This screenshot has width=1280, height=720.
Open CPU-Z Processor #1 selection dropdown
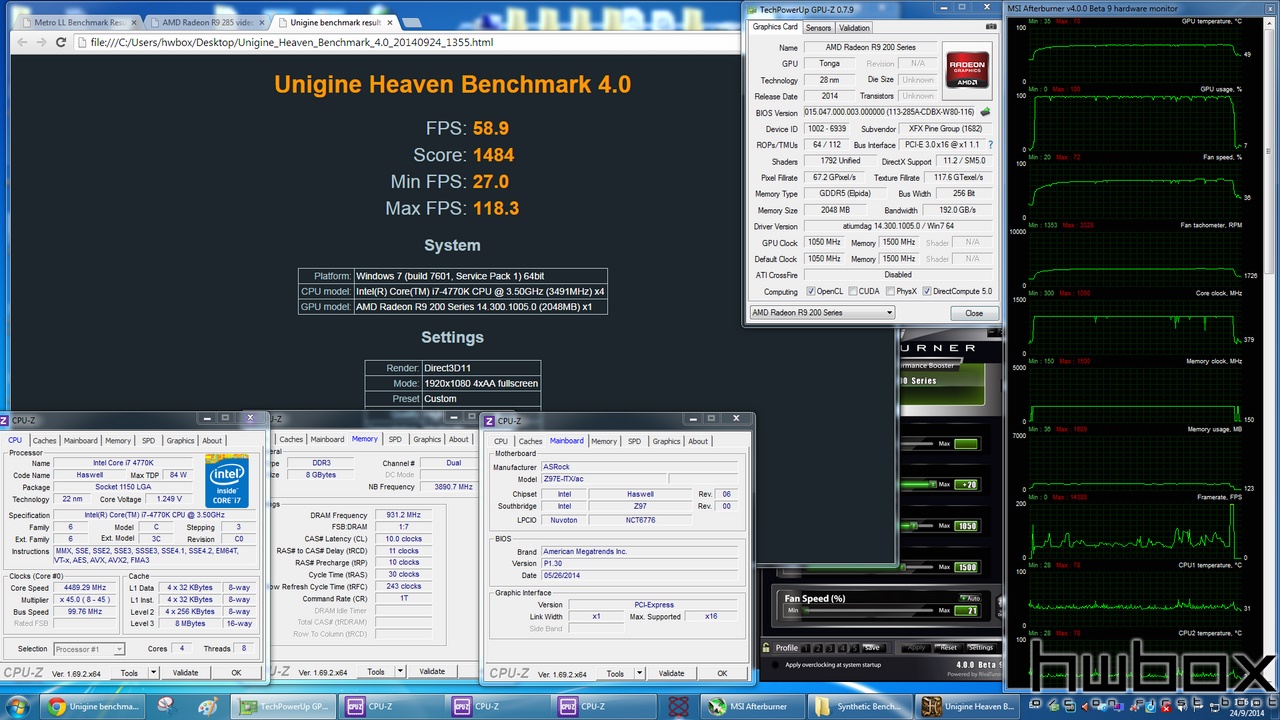click(x=88, y=649)
